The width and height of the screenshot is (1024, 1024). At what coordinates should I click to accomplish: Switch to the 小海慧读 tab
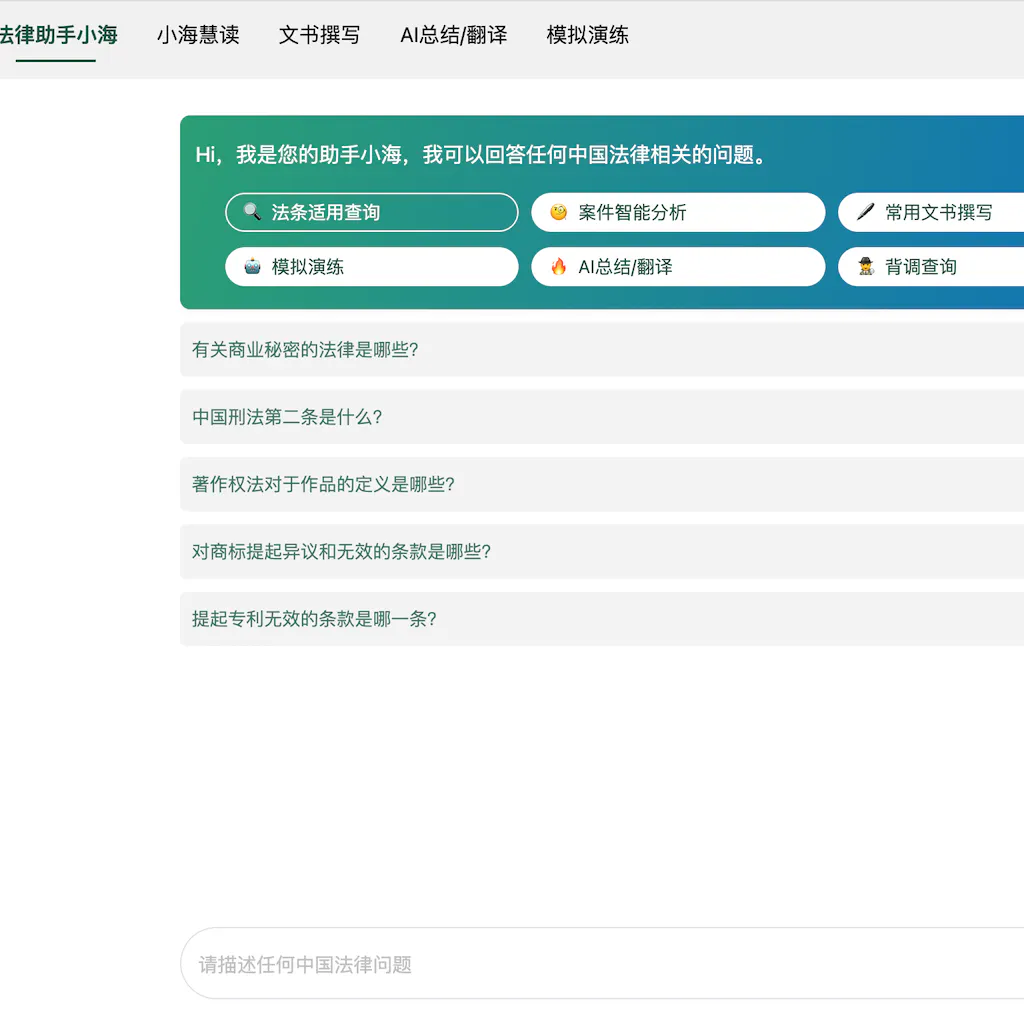pos(198,35)
